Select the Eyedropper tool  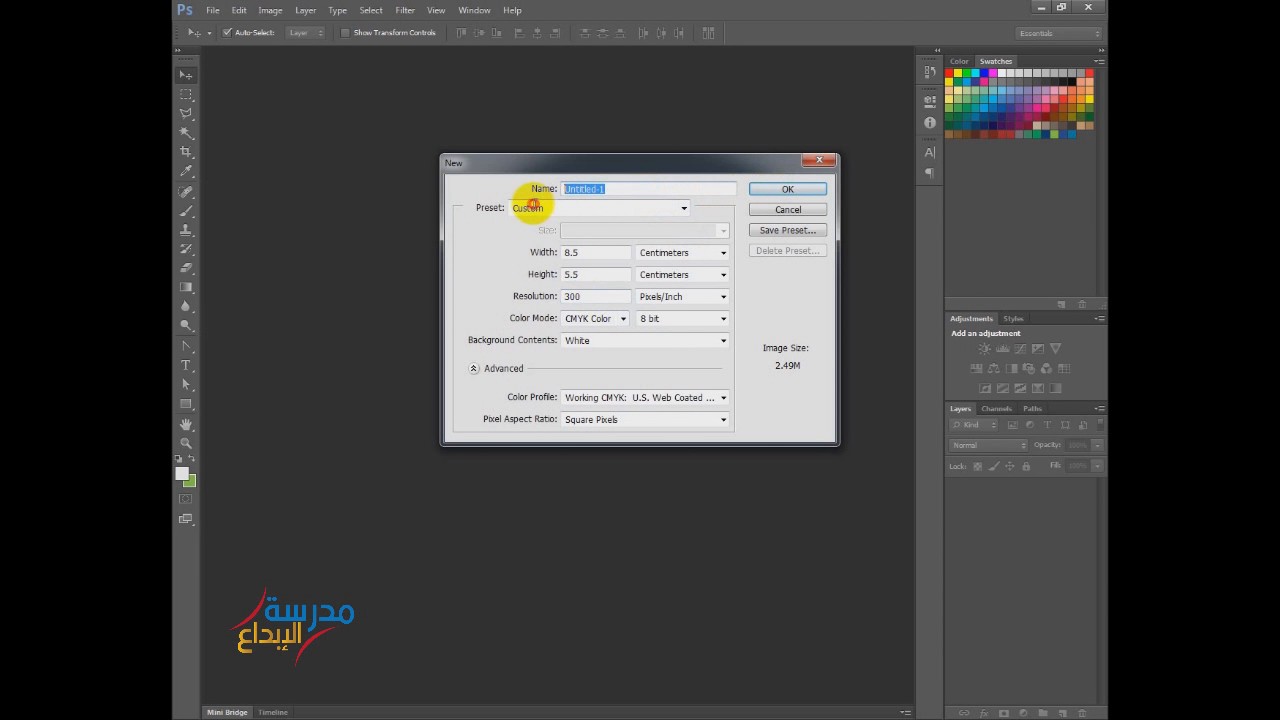186,171
